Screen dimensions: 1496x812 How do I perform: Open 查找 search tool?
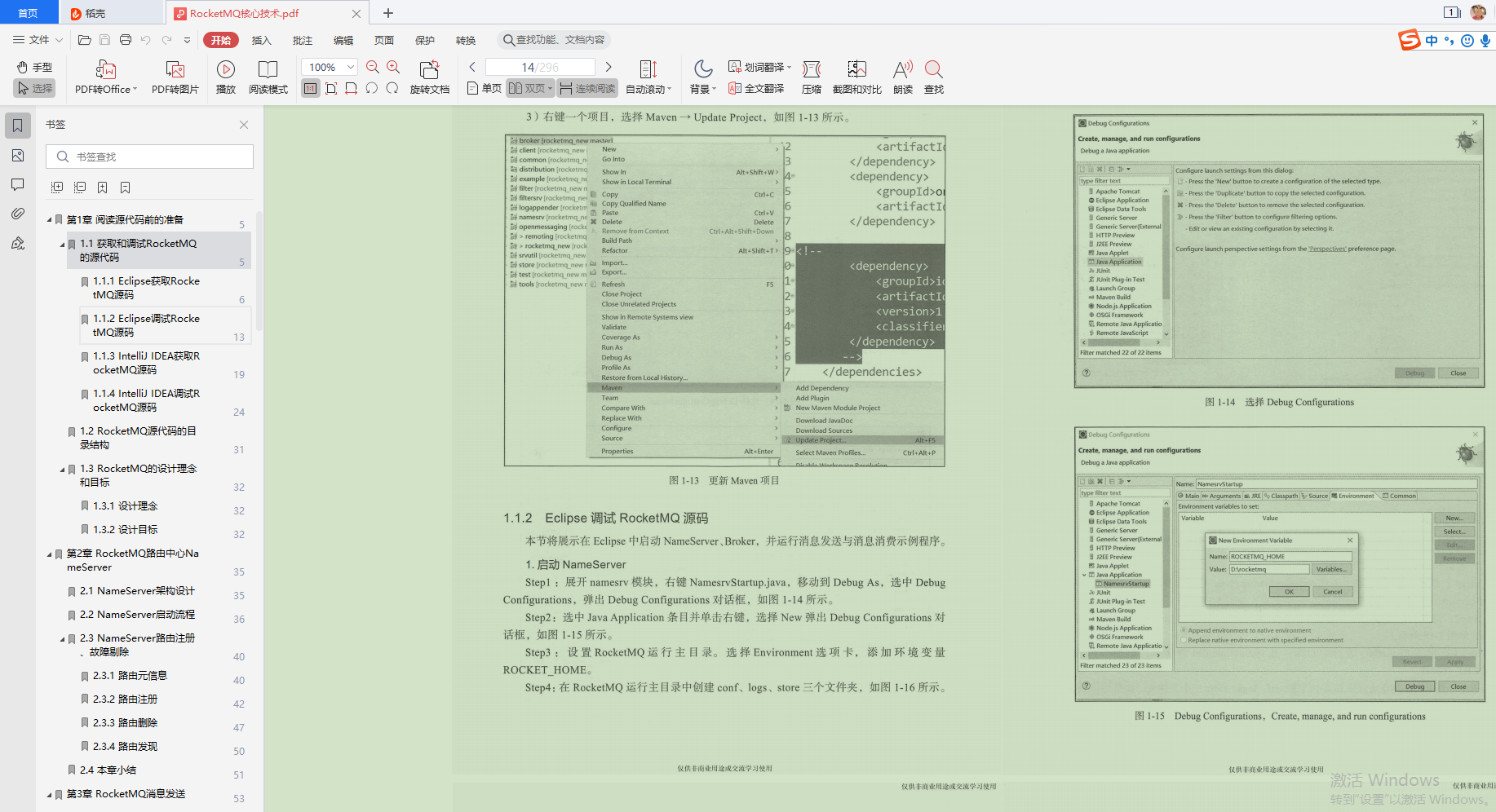tap(934, 77)
